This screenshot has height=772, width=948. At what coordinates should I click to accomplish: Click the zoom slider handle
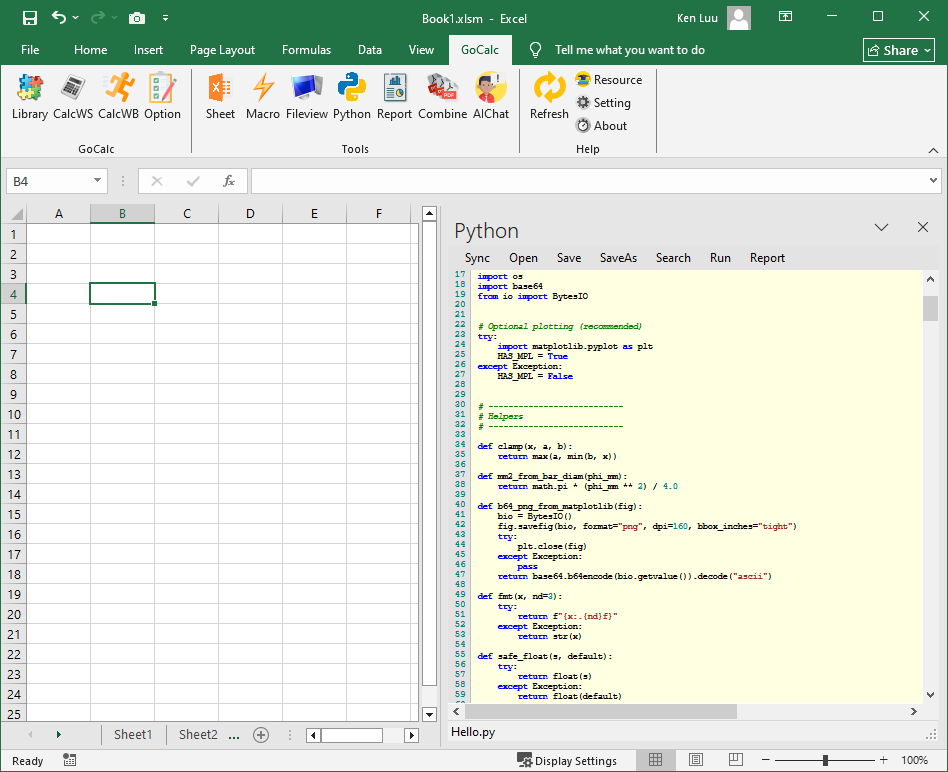coord(825,760)
